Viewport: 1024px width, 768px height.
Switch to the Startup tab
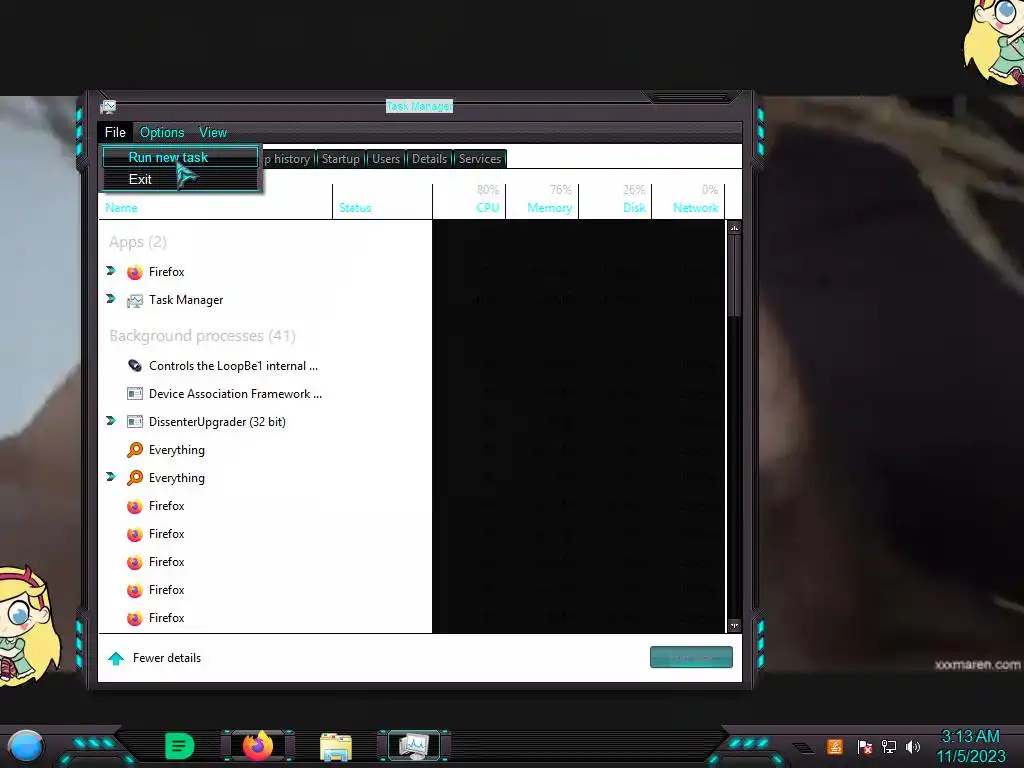[x=340, y=159]
